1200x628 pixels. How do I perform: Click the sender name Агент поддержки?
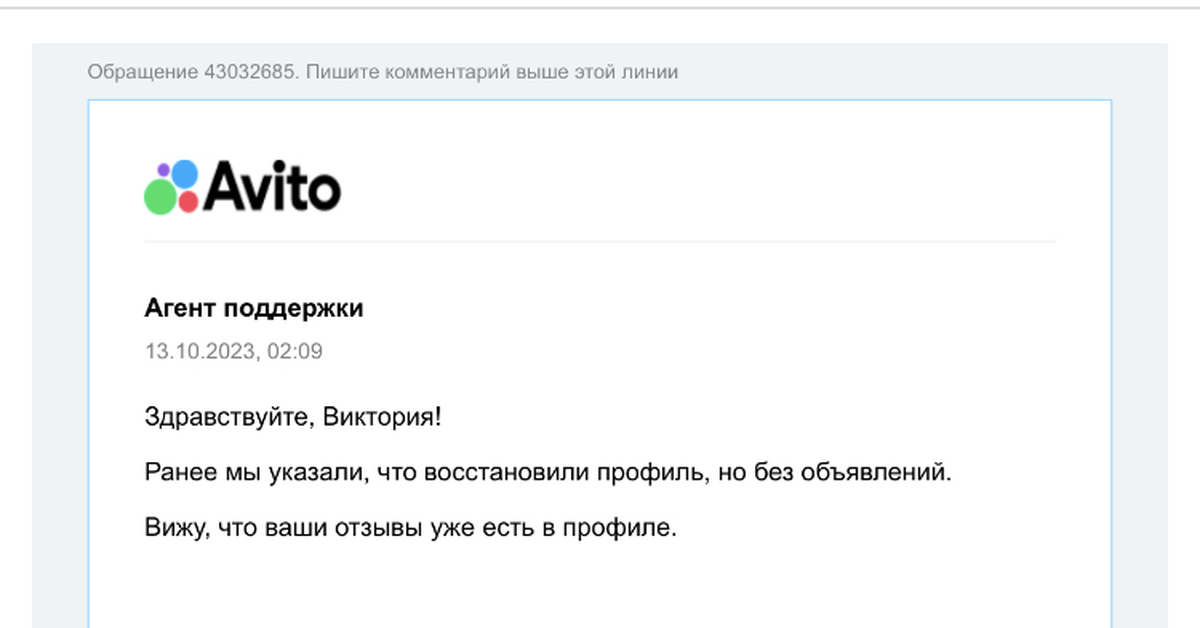click(254, 308)
